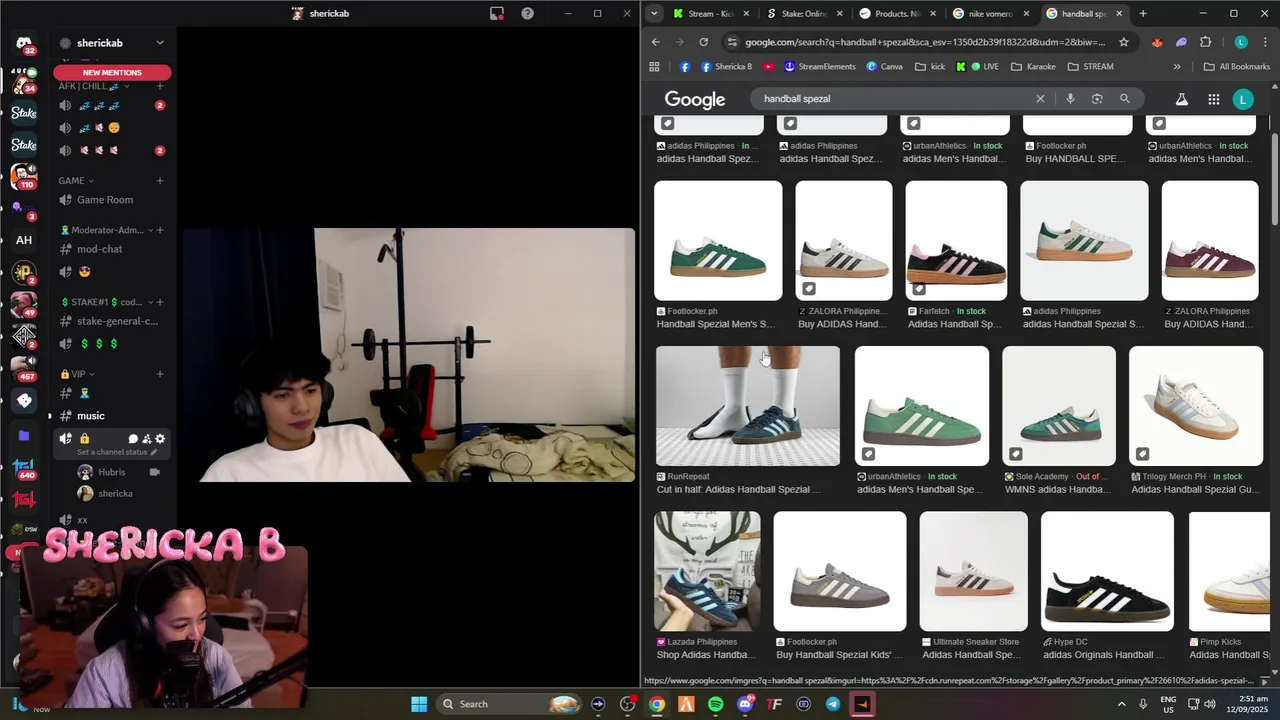The width and height of the screenshot is (1280, 720).
Task: Open the Discord help icon
Action: pyautogui.click(x=527, y=13)
